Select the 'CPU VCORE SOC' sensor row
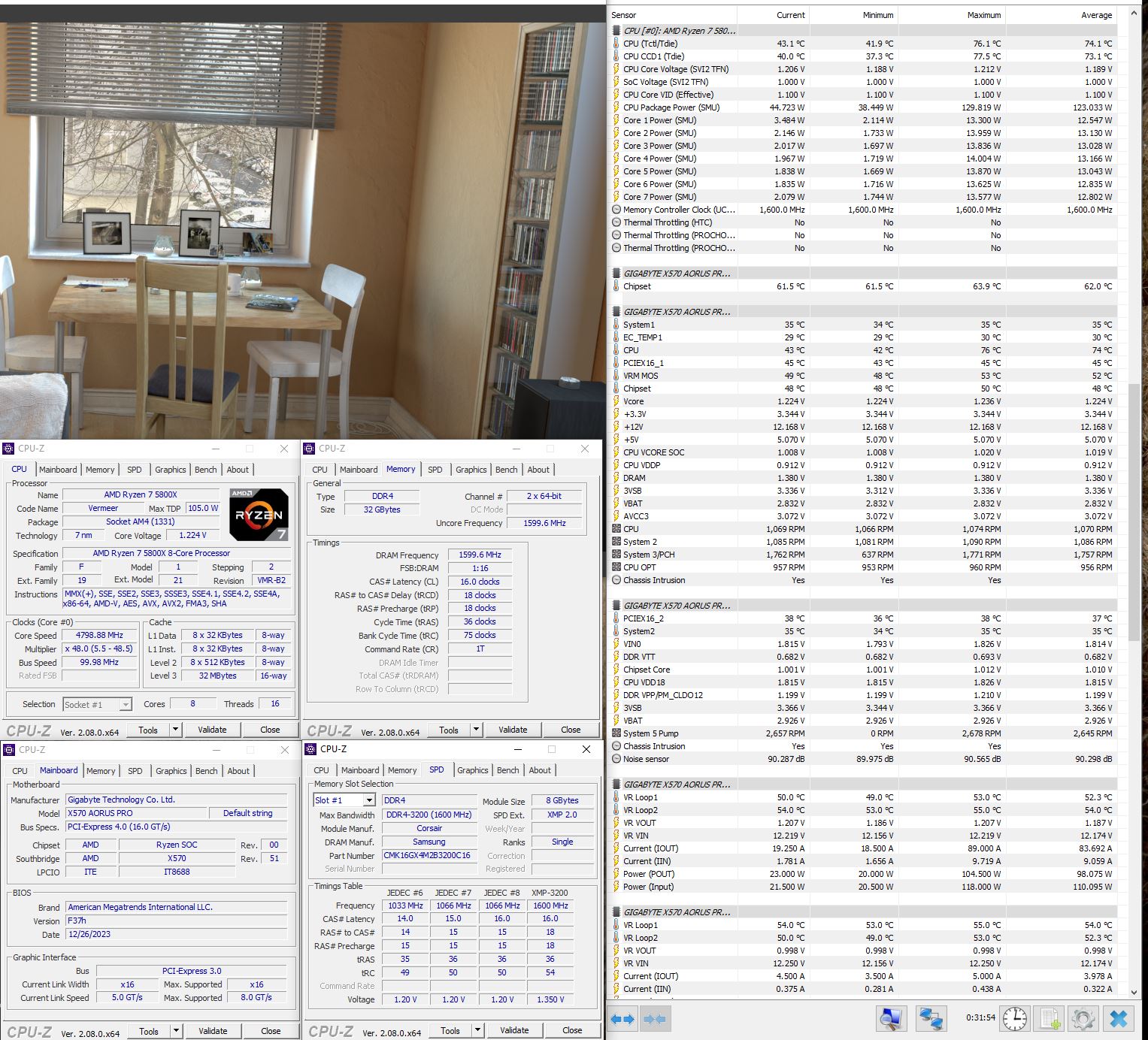This screenshot has width=1148, height=1040. point(863,452)
